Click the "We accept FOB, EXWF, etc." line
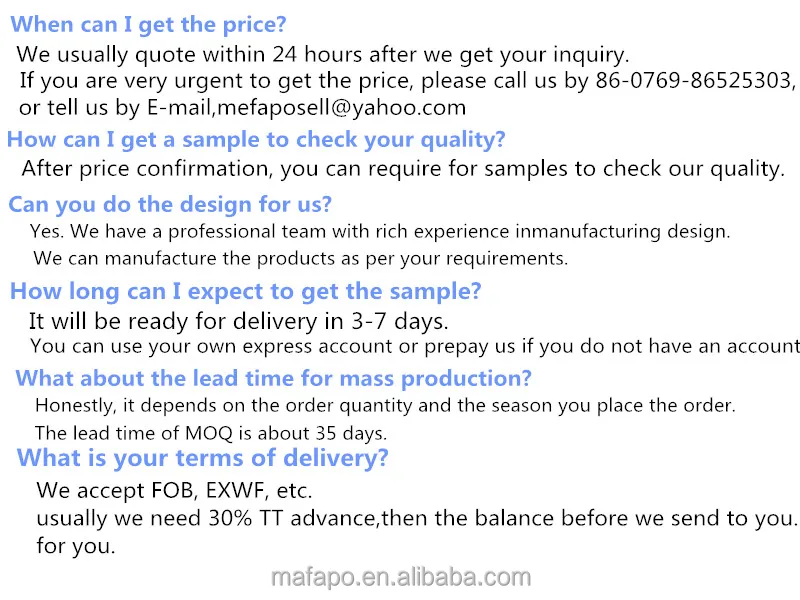Screen dimensions: 800x600 pos(174,491)
